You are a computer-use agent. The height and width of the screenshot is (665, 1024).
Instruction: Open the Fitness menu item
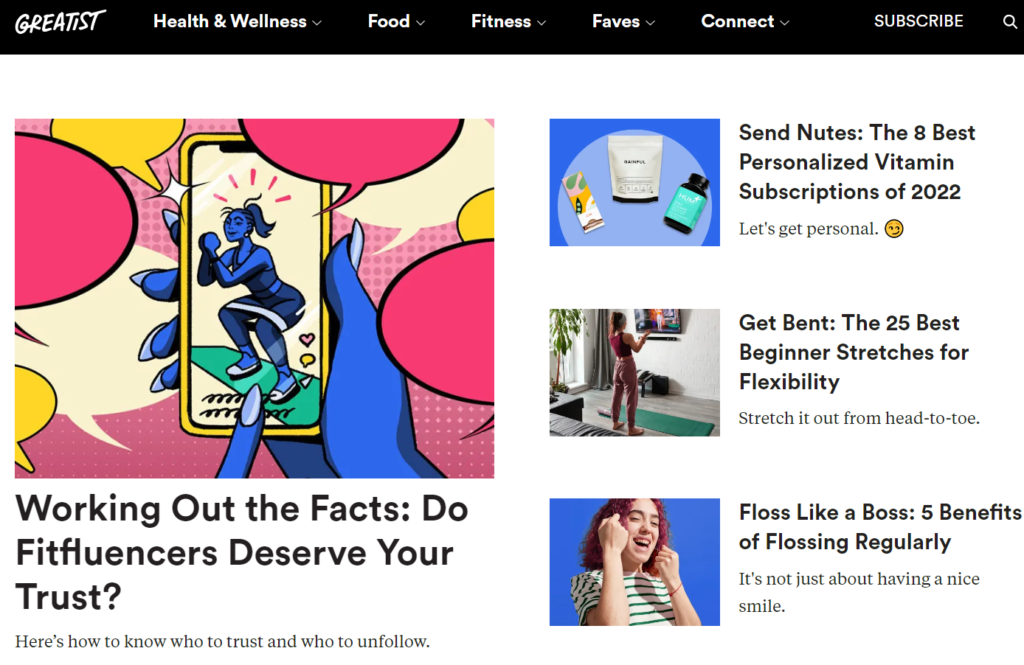click(x=501, y=21)
